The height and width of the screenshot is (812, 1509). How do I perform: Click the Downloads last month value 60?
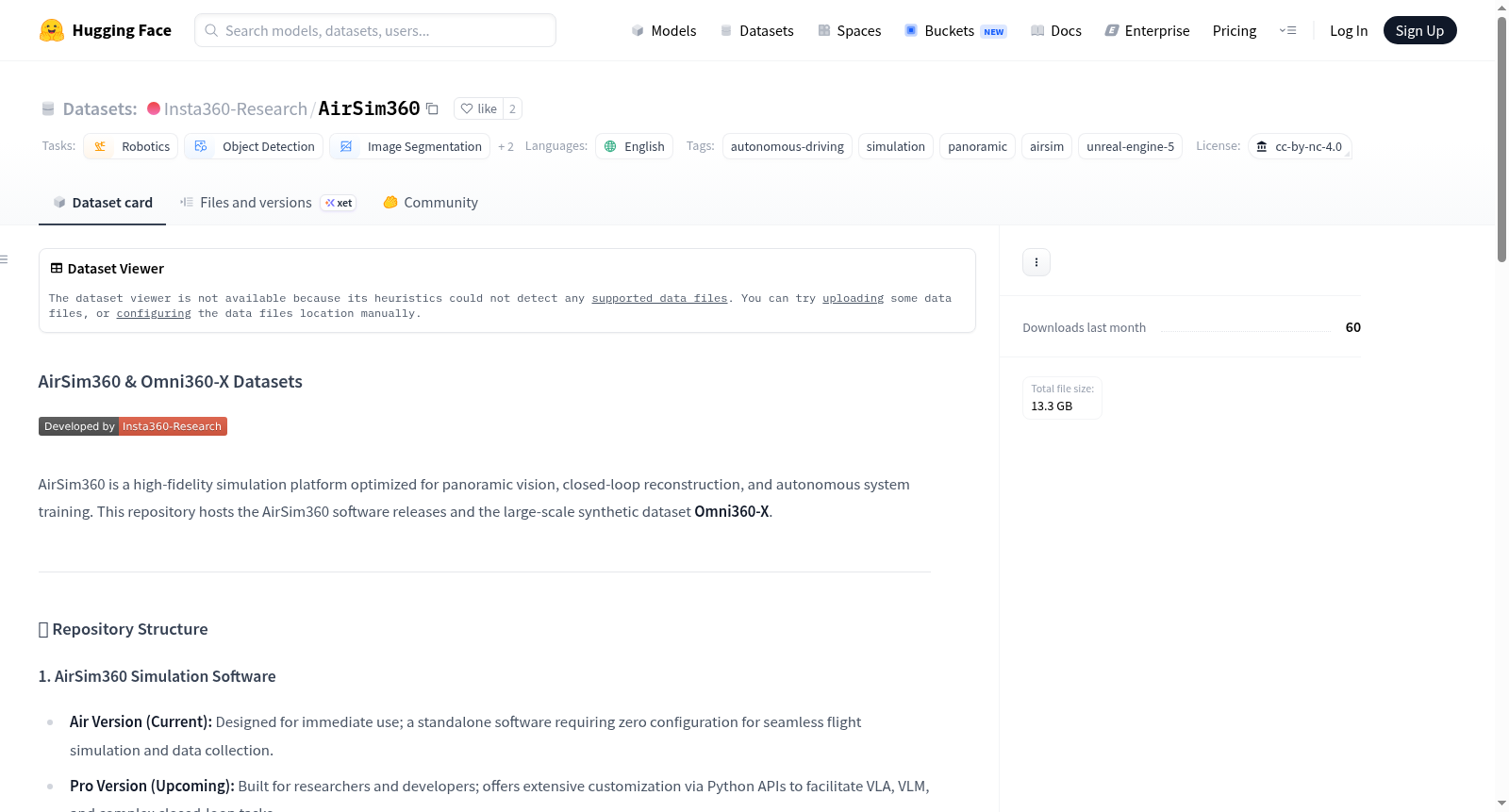tap(1352, 327)
